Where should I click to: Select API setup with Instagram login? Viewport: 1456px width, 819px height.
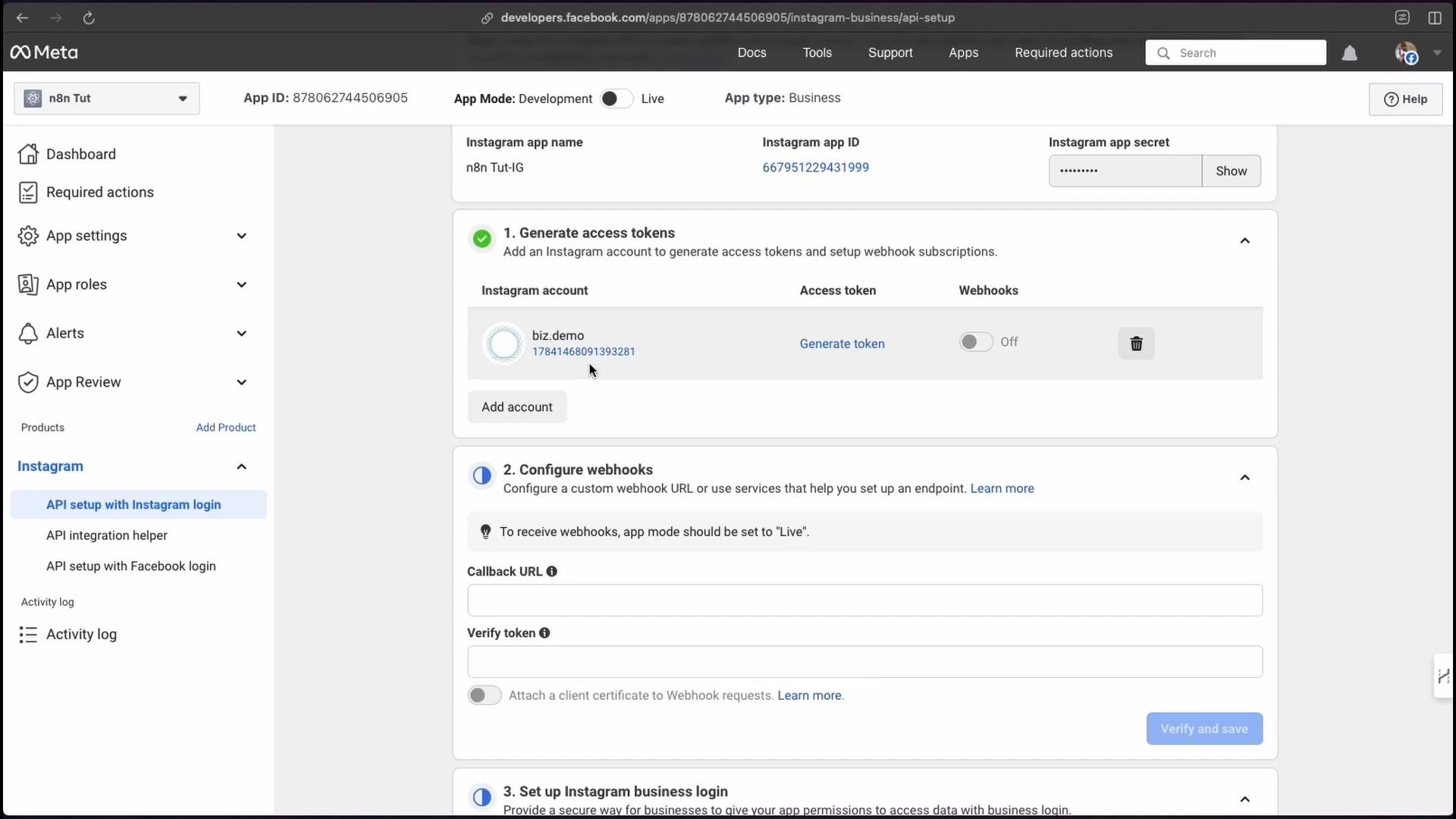[139, 505]
